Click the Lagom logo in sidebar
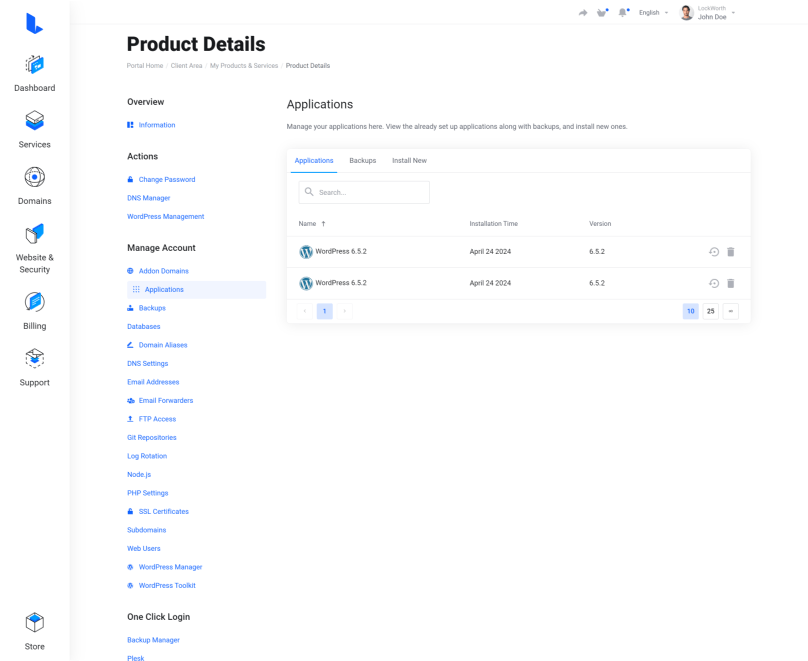Image resolution: width=808 pixels, height=661 pixels. [x=34, y=23]
